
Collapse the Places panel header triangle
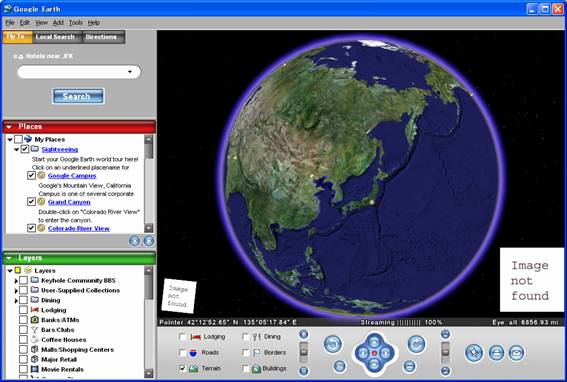9,127
